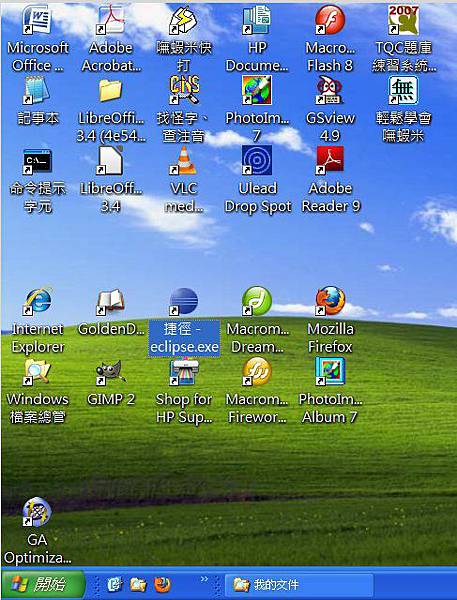Click the PhotoImpact 7 desktop icon

pyautogui.click(x=257, y=90)
